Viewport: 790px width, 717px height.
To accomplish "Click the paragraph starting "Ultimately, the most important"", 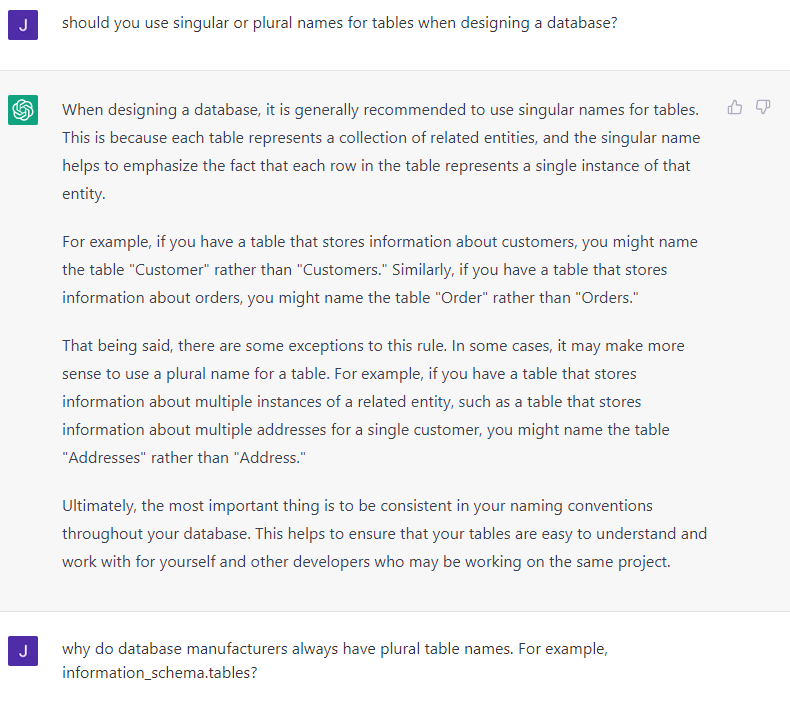I will pyautogui.click(x=384, y=533).
